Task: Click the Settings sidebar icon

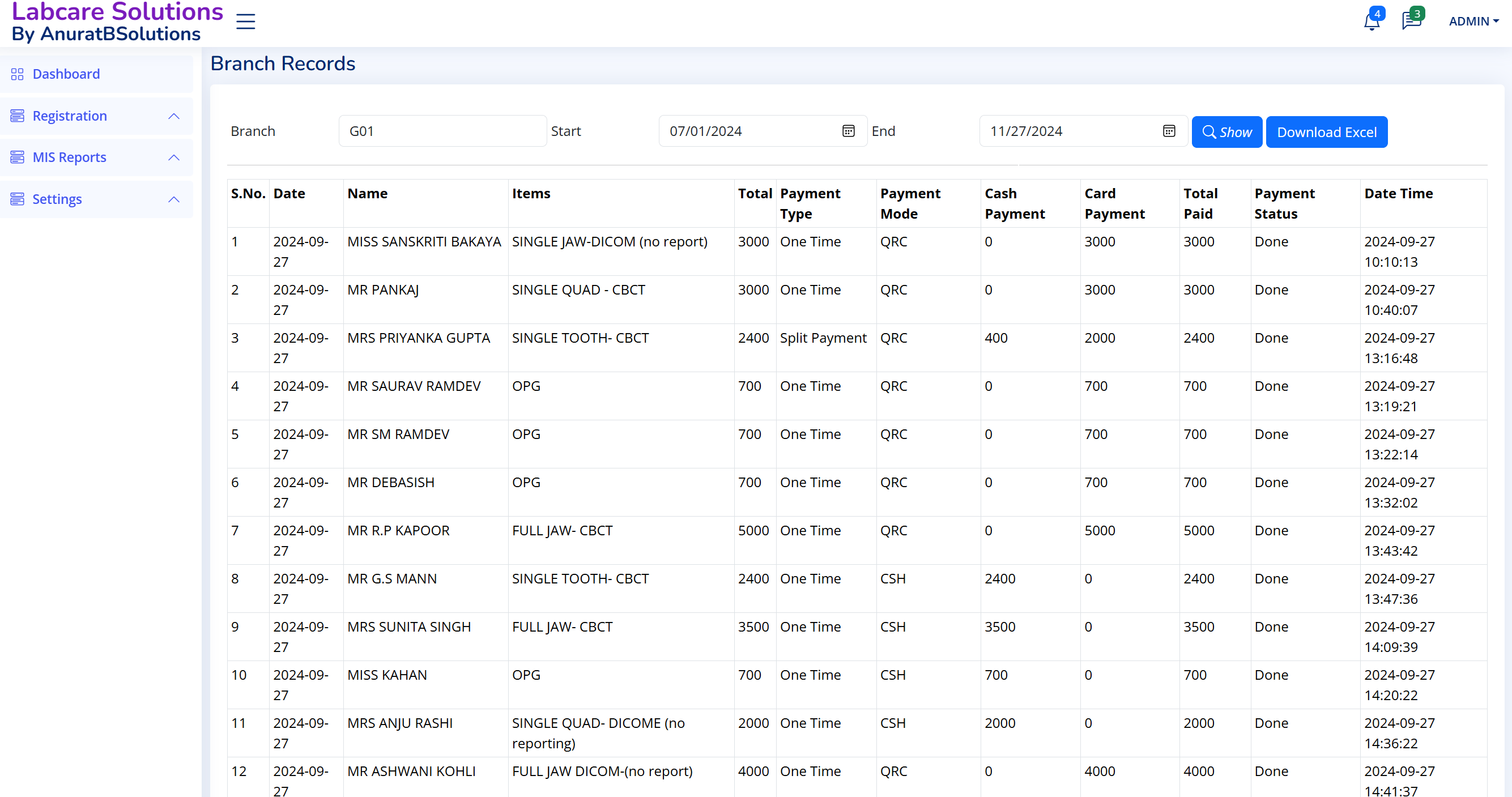Action: 17,199
